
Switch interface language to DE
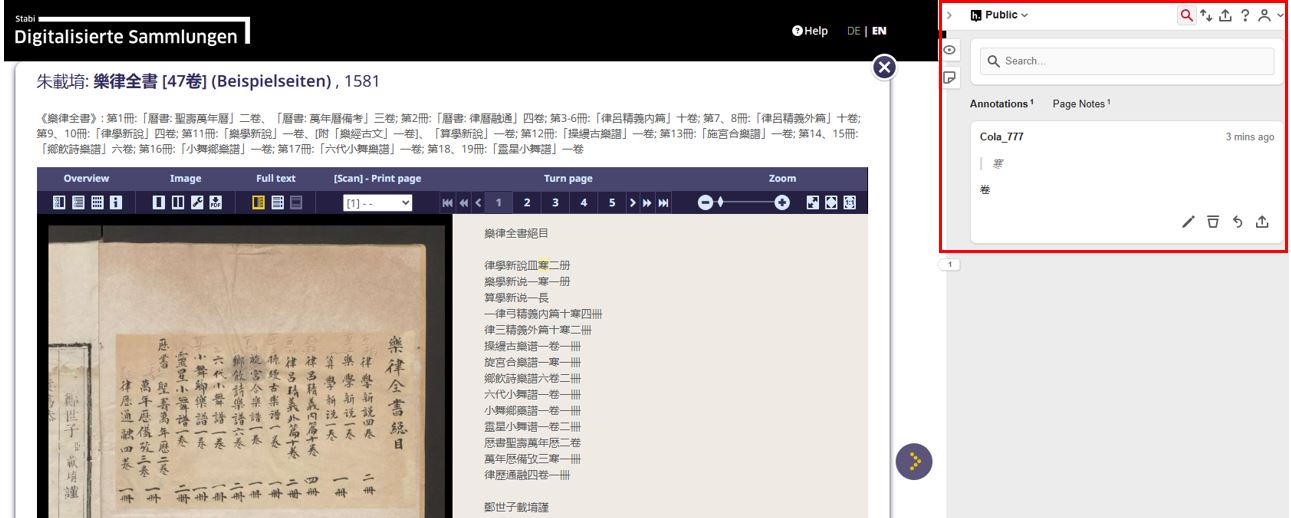(x=853, y=31)
